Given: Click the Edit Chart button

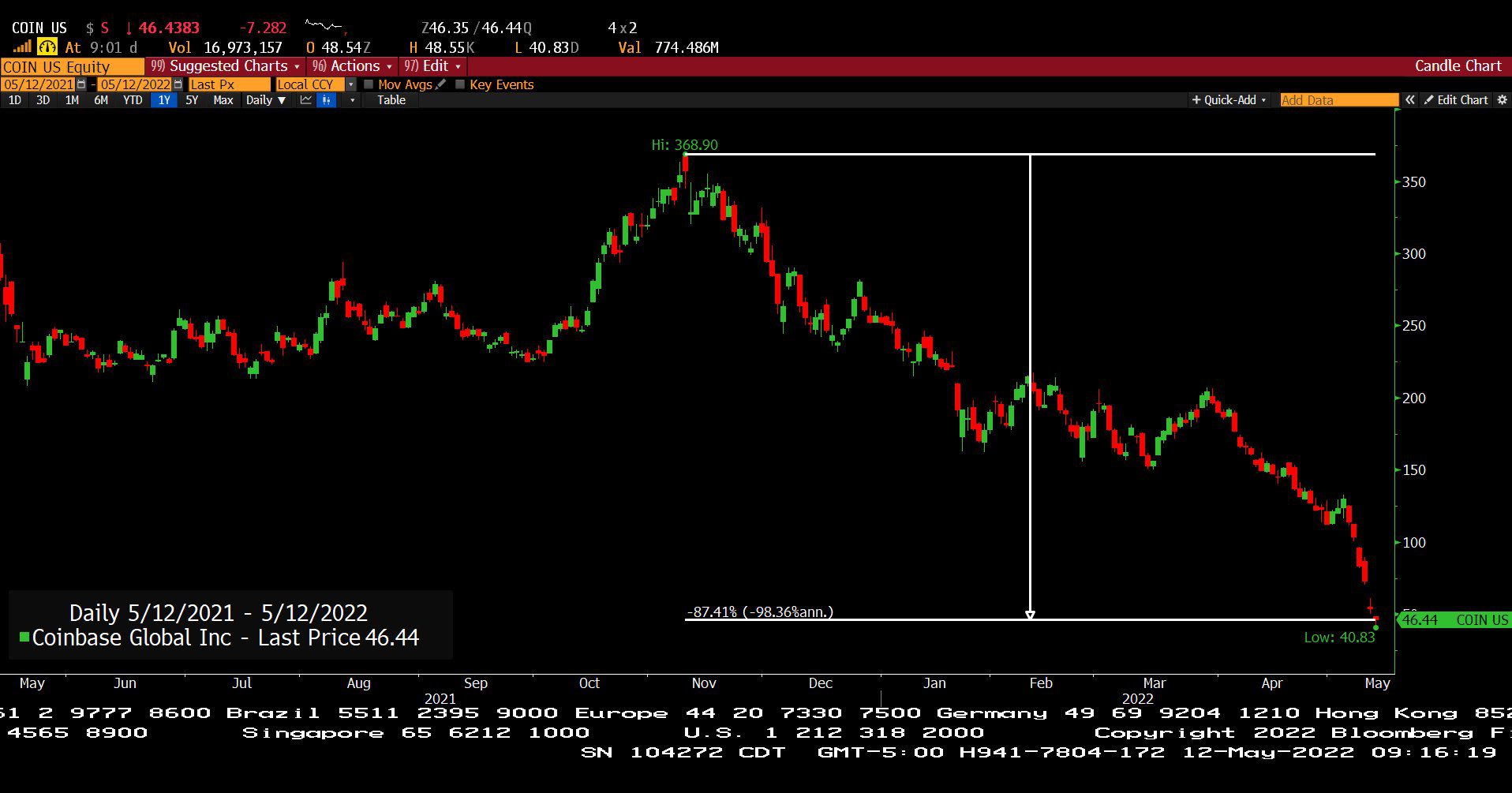Looking at the screenshot, I should [1456, 100].
